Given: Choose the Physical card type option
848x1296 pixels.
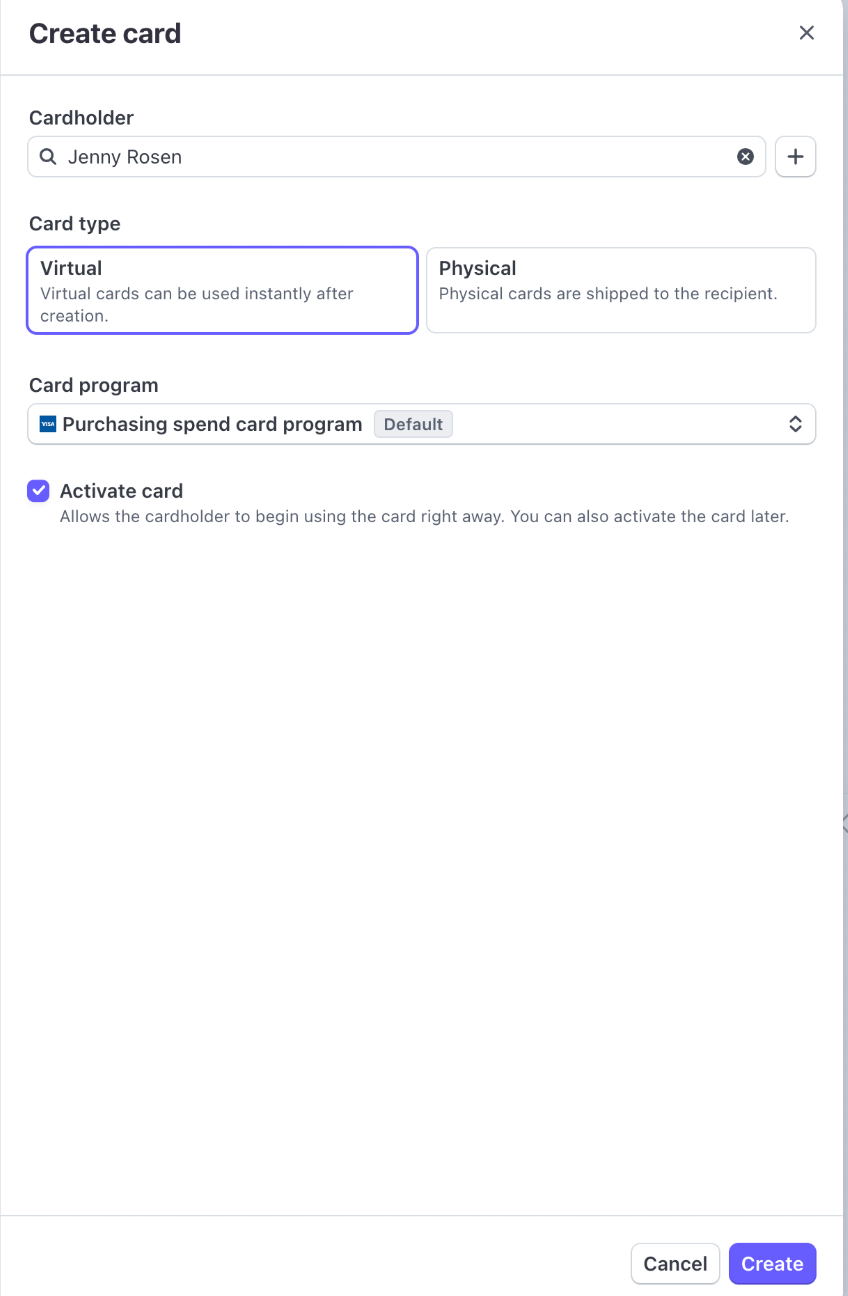Looking at the screenshot, I should (620, 290).
